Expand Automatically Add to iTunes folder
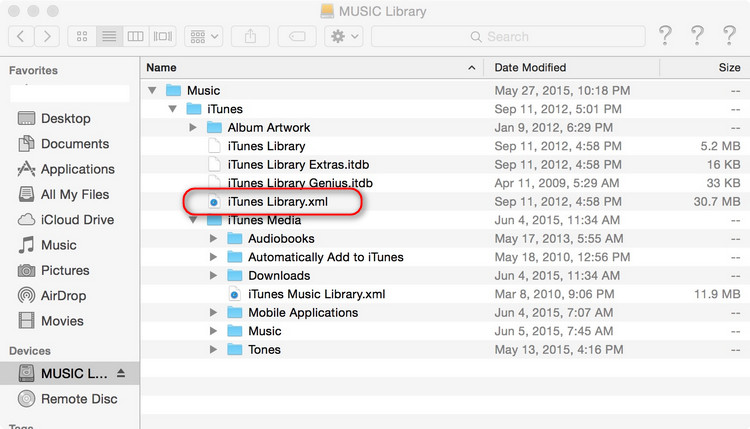Screen dimensions: 750x429 tap(213, 257)
